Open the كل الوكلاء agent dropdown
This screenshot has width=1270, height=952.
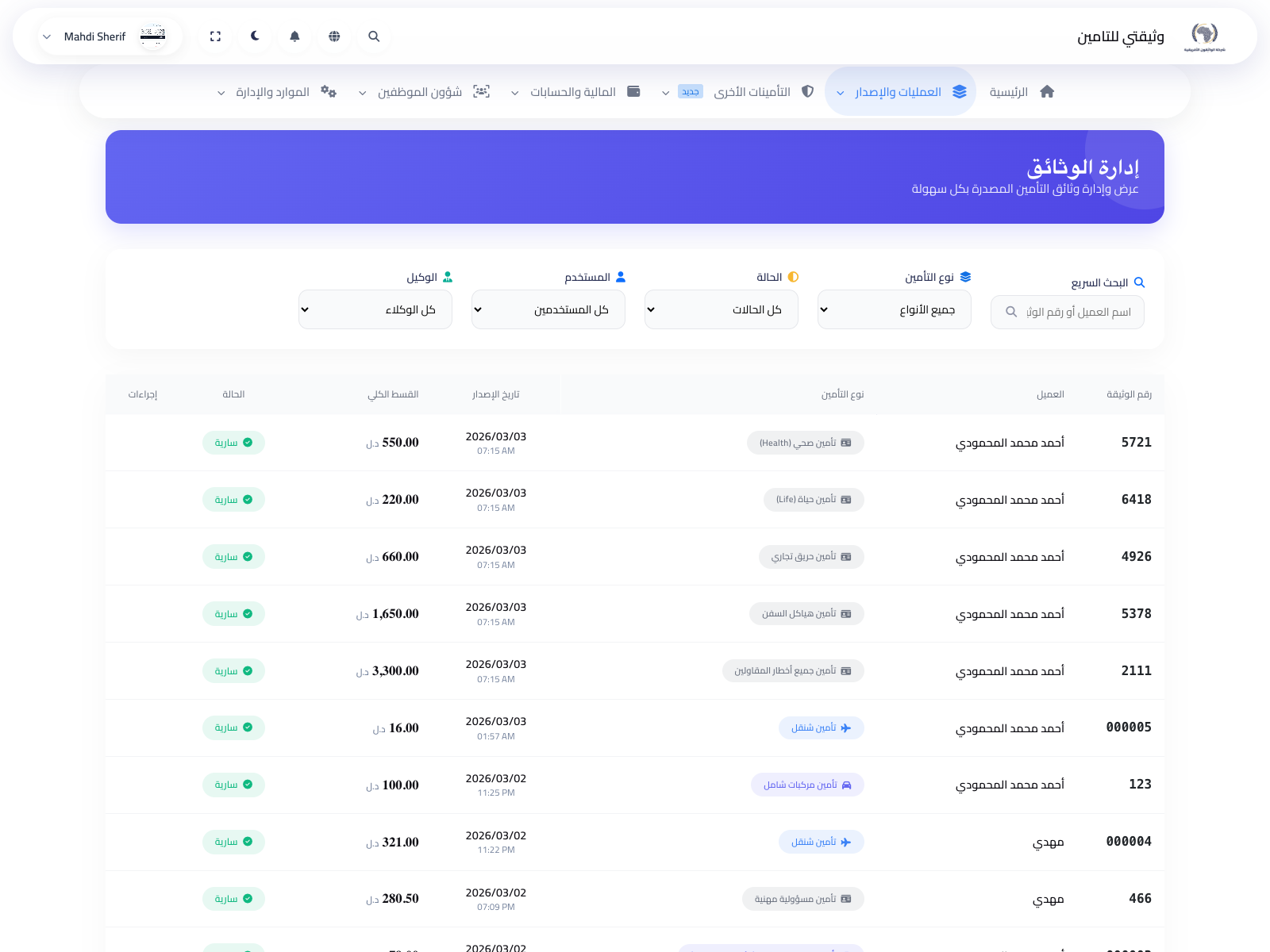coord(375,309)
